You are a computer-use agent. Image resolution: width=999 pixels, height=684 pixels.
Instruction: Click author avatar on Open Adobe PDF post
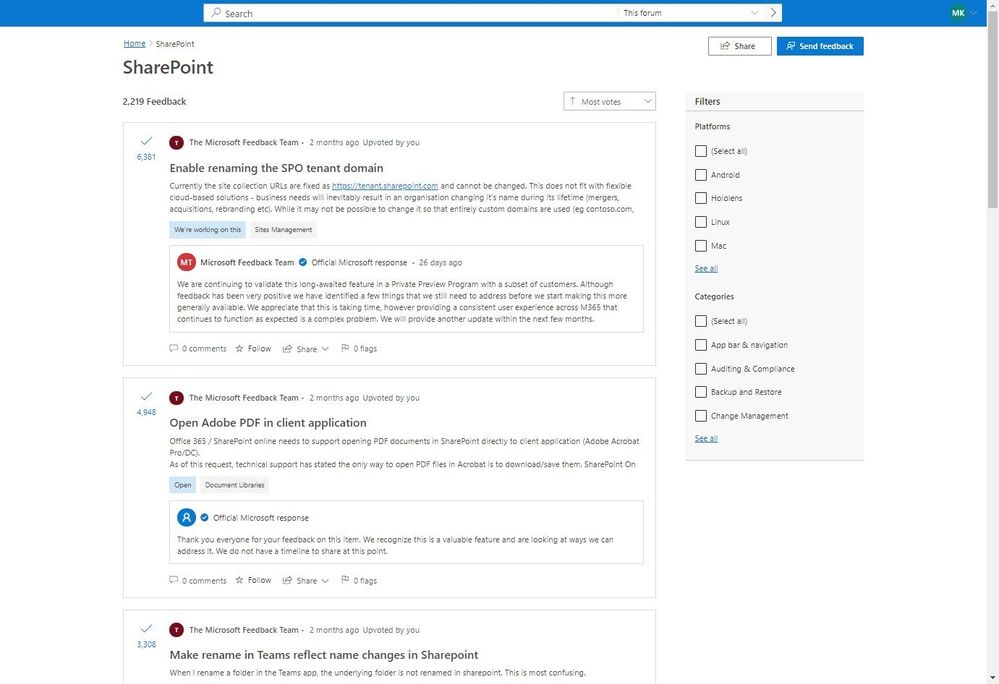click(176, 398)
